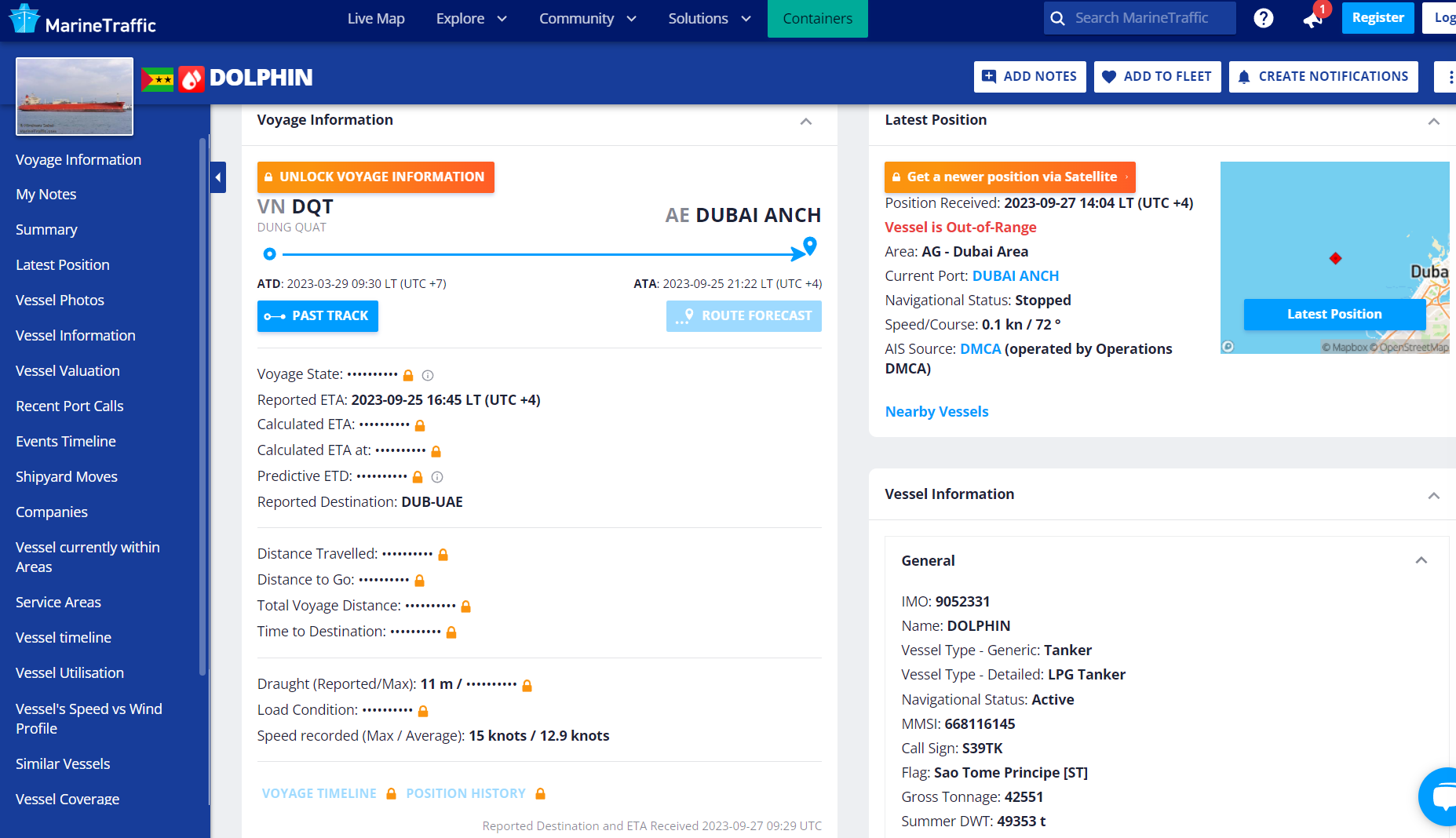The image size is (1456, 838).
Task: Click ADD TO FLEET button
Action: tap(1157, 77)
